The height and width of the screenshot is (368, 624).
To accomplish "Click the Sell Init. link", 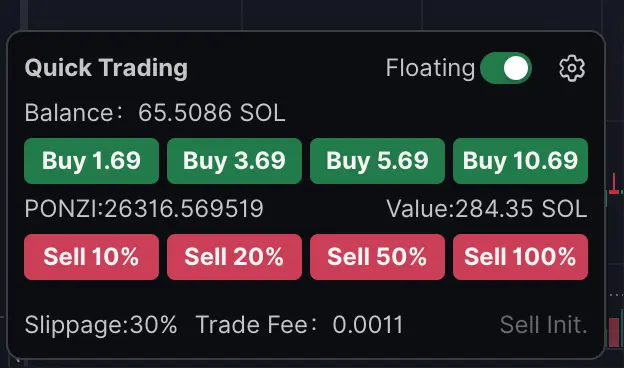I will 543,325.
